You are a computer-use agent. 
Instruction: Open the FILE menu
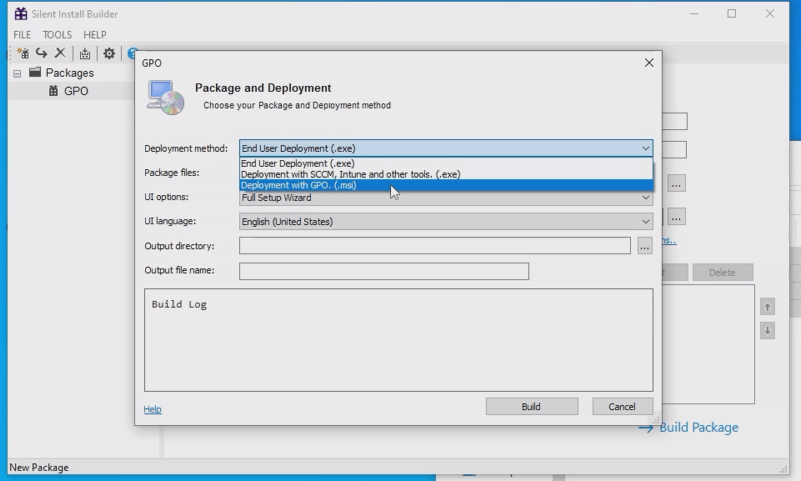pos(22,35)
